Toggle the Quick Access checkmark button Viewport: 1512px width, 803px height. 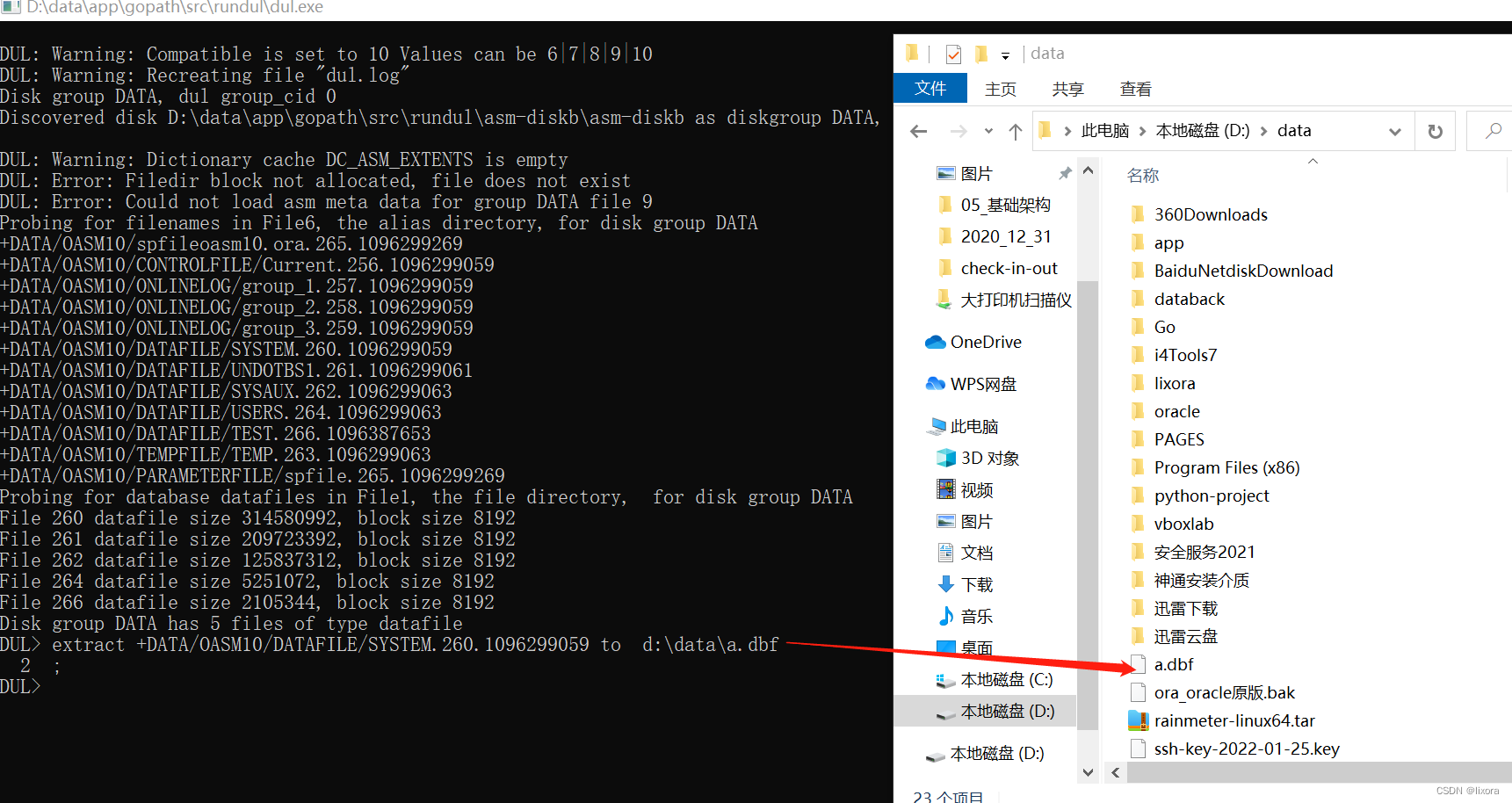952,54
